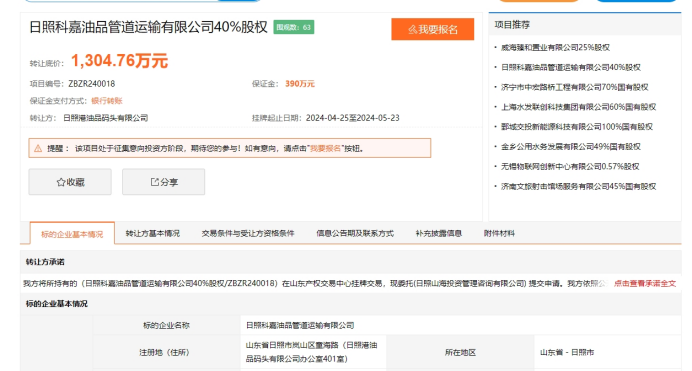Click the 收藏 star button
Viewport: 692px width, 371px height.
[x=70, y=182]
